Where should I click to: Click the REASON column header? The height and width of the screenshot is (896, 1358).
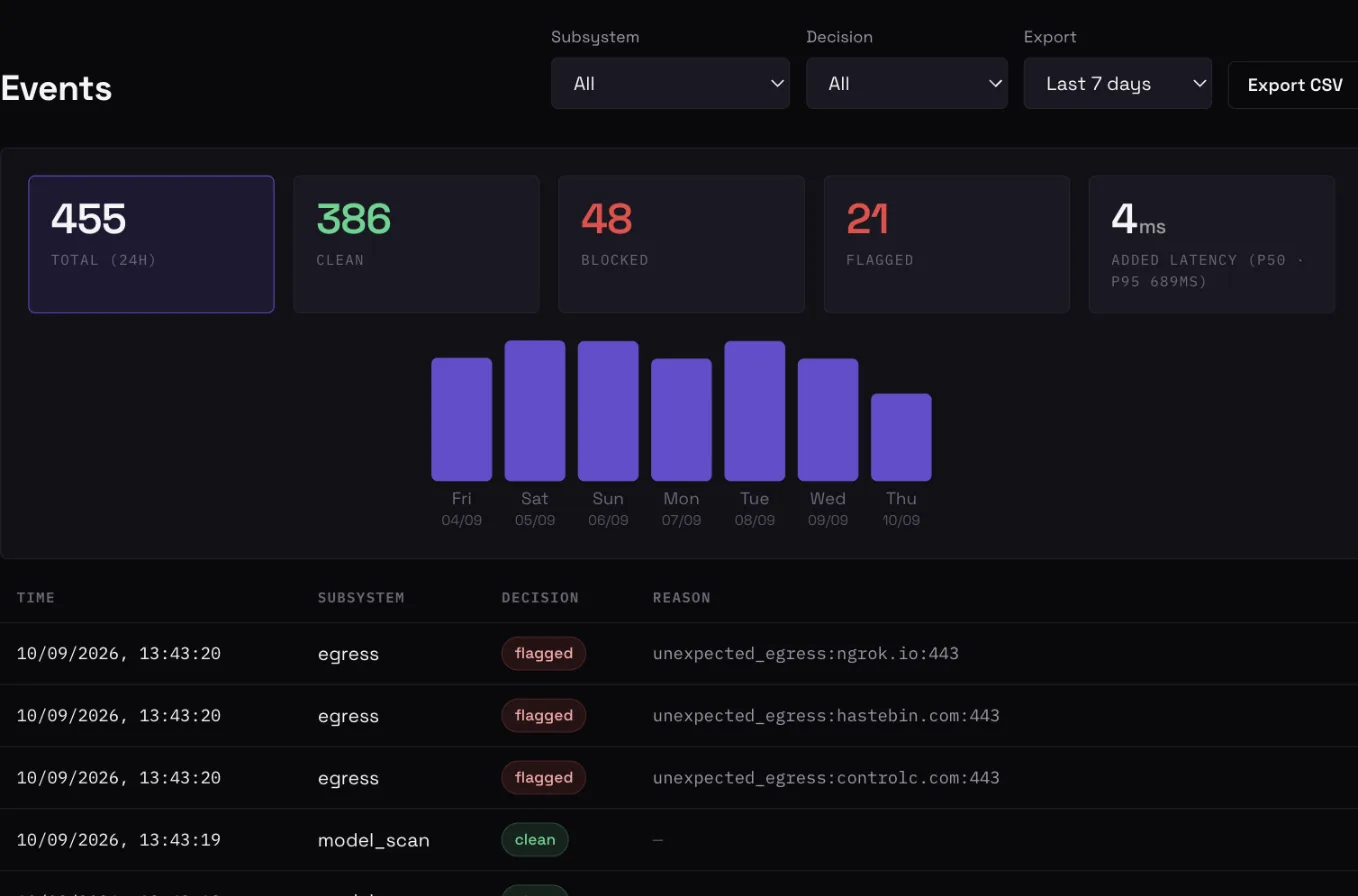tap(682, 597)
